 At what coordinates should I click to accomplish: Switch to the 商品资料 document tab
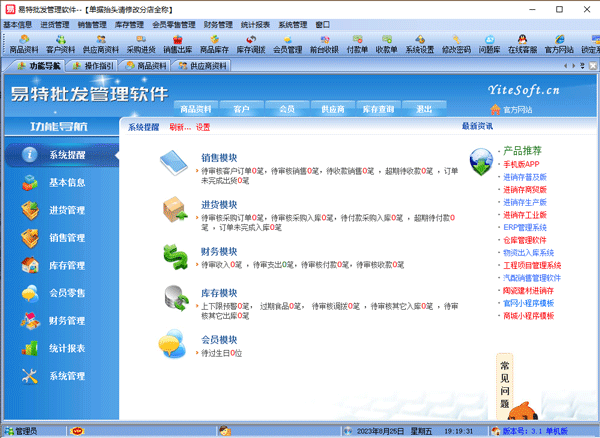click(147, 66)
